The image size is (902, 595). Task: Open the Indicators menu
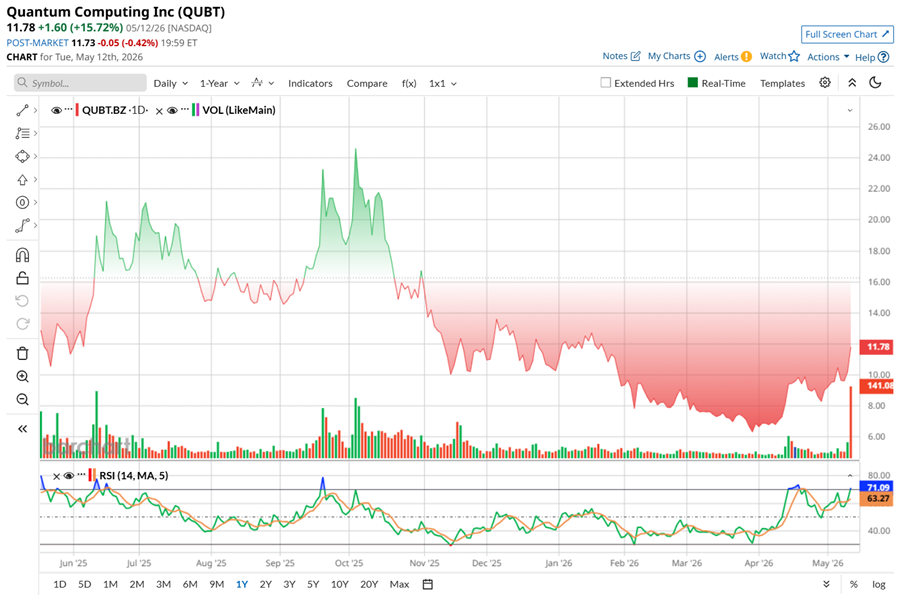[310, 83]
